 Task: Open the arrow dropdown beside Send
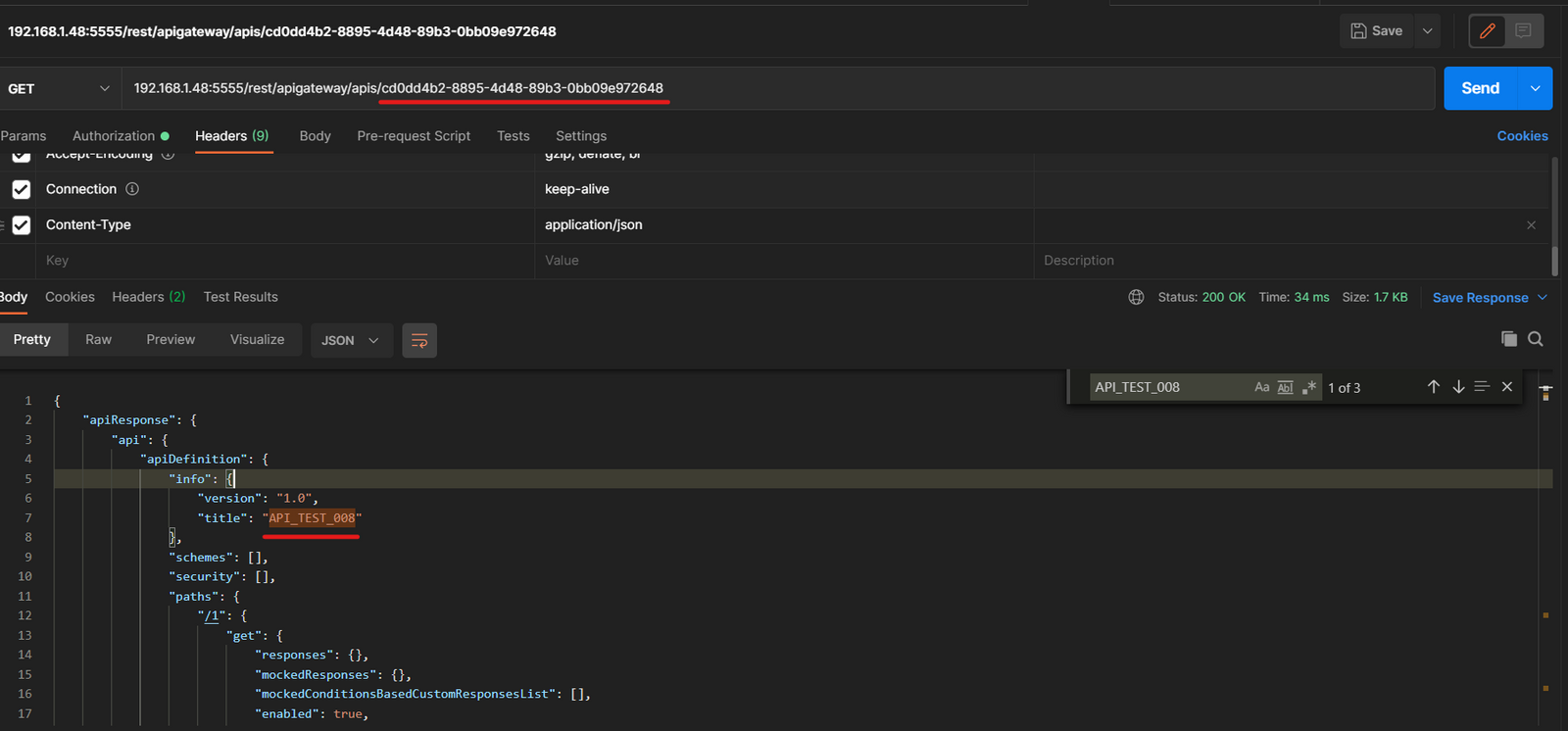[1535, 89]
